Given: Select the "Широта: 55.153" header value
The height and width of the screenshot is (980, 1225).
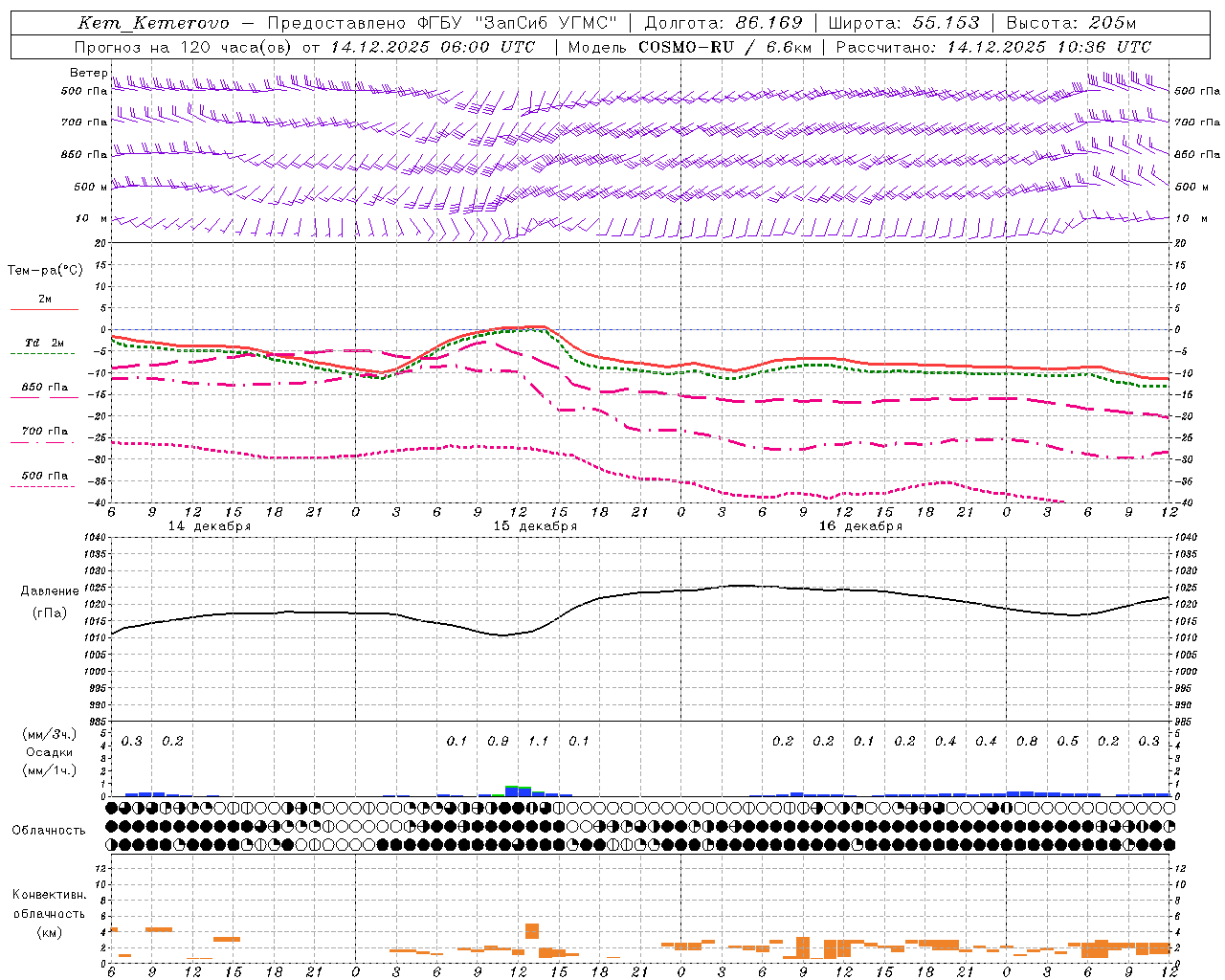Looking at the screenshot, I should point(904,23).
